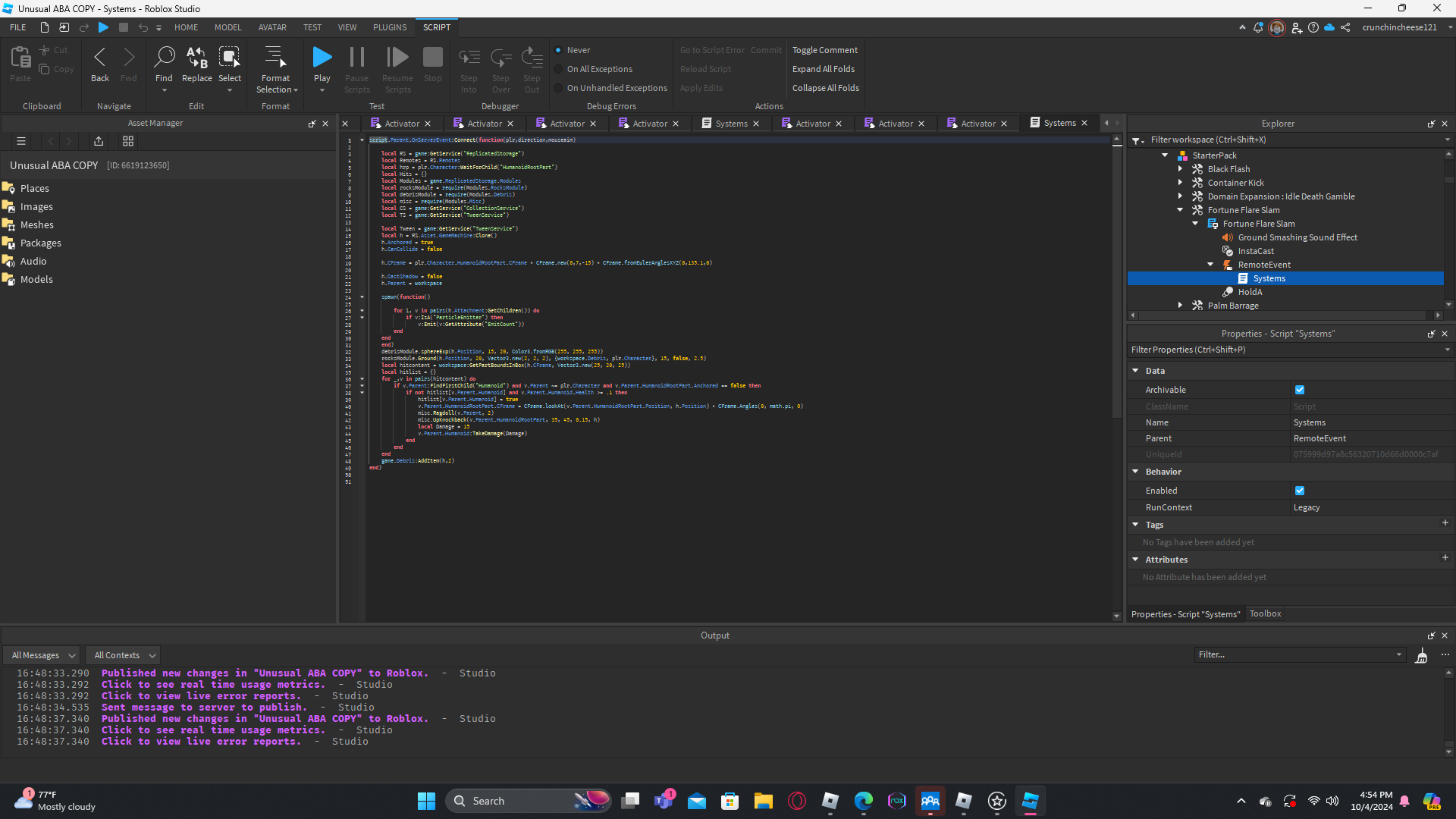Click Collapse All Folds action
This screenshot has width=1456, height=819.
[826, 88]
